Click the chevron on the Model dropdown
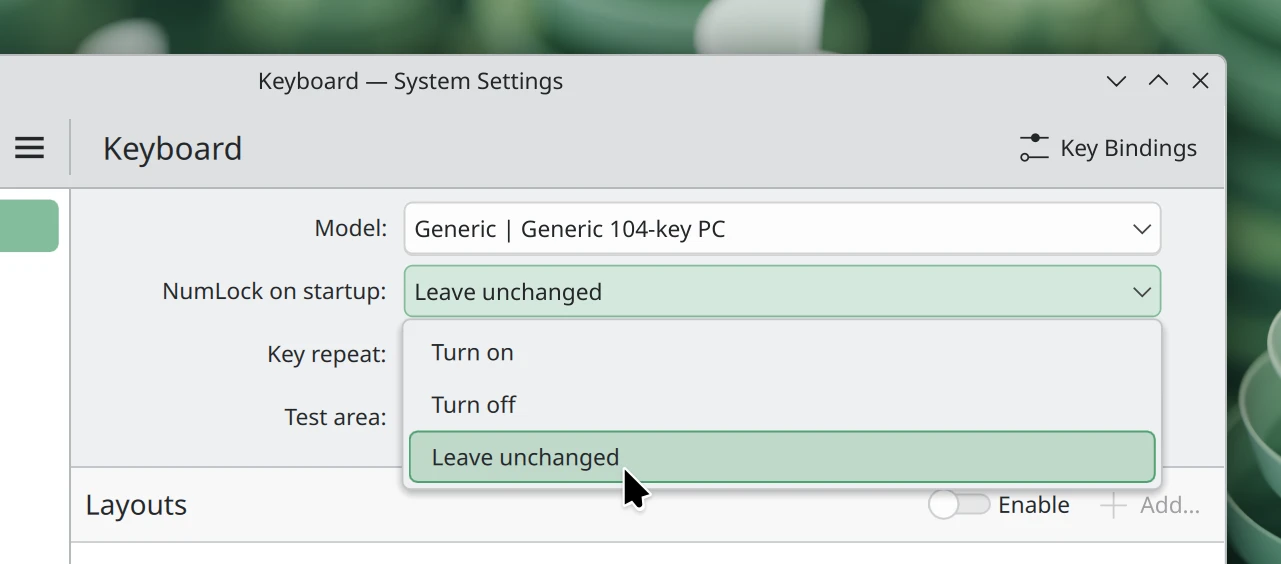This screenshot has height=564, width=1281. click(x=1141, y=229)
